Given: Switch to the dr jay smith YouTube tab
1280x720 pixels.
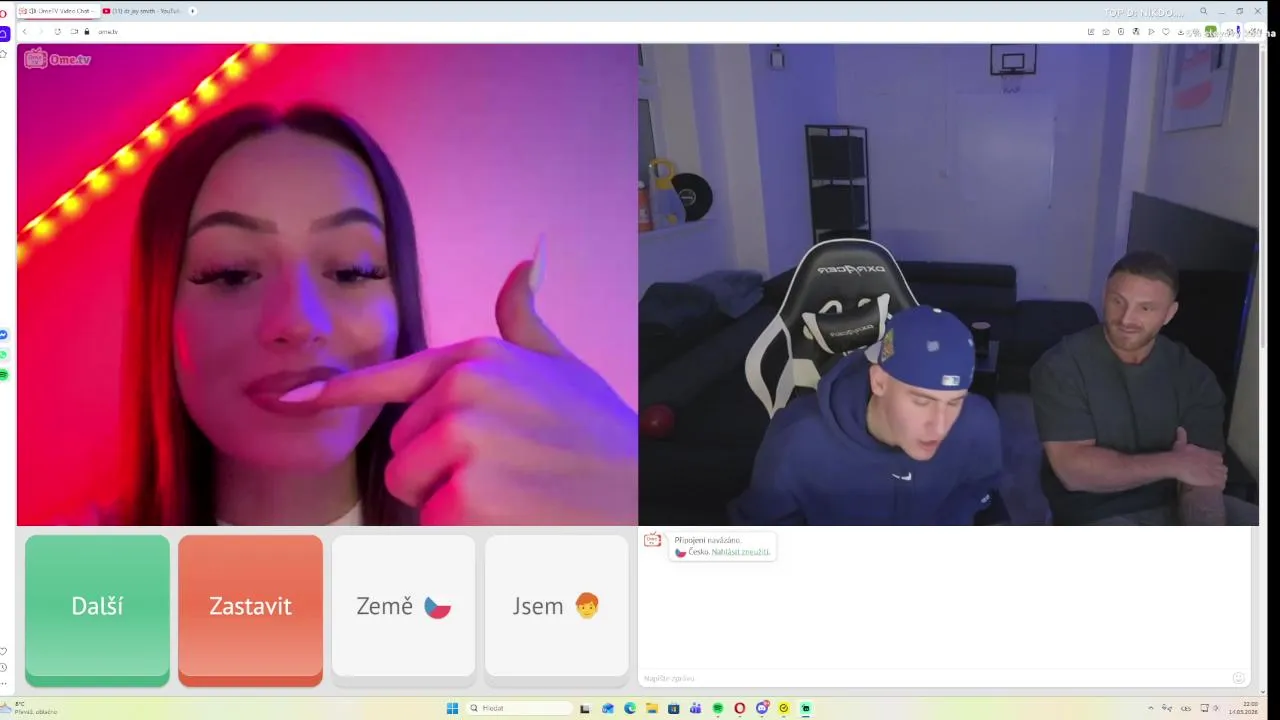Looking at the screenshot, I should 142,11.
